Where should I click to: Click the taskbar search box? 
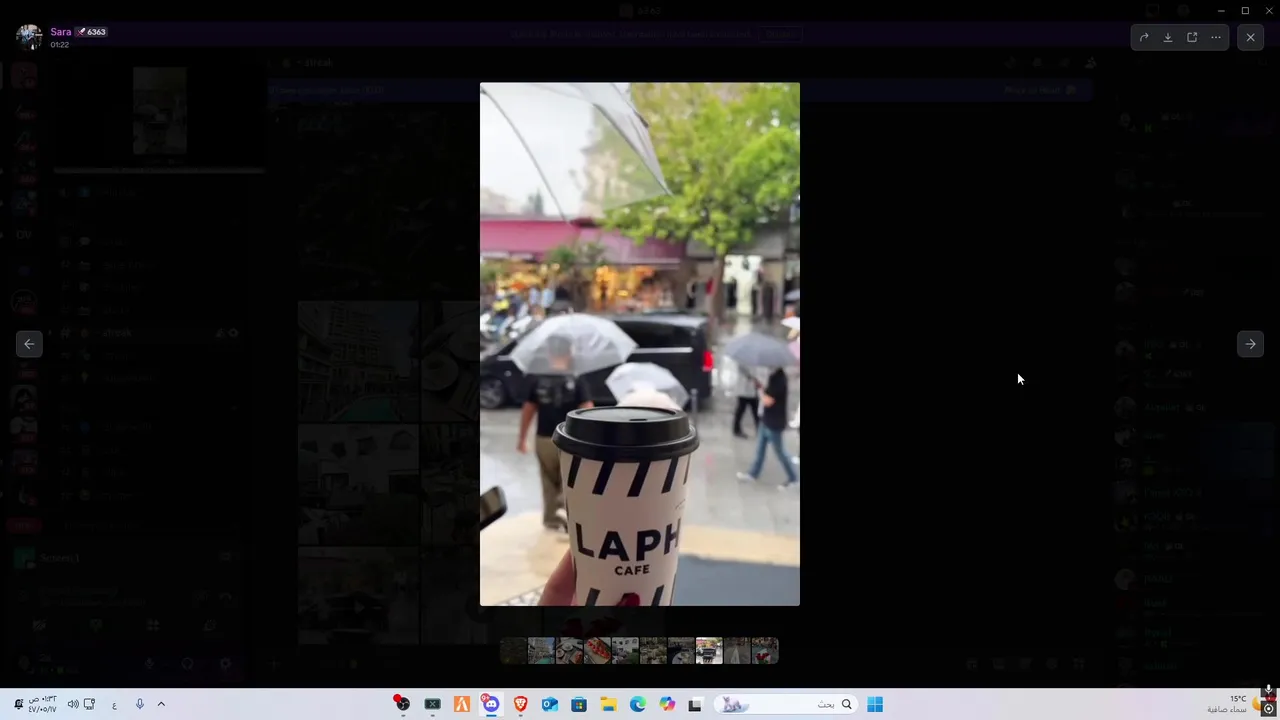point(786,704)
